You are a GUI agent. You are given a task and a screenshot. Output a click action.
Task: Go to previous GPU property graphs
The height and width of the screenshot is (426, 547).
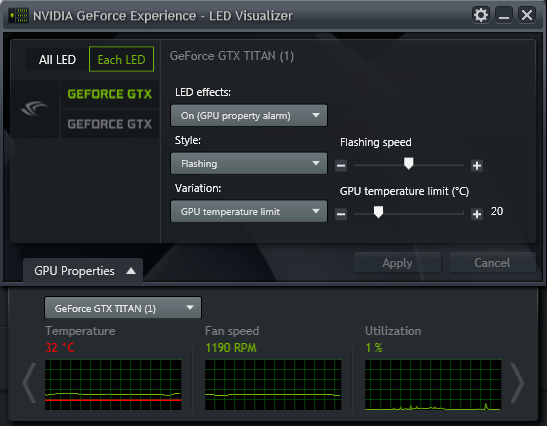tap(29, 383)
